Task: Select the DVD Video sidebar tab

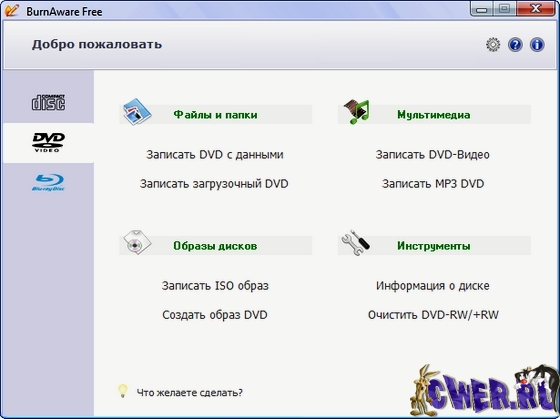Action: 49,143
